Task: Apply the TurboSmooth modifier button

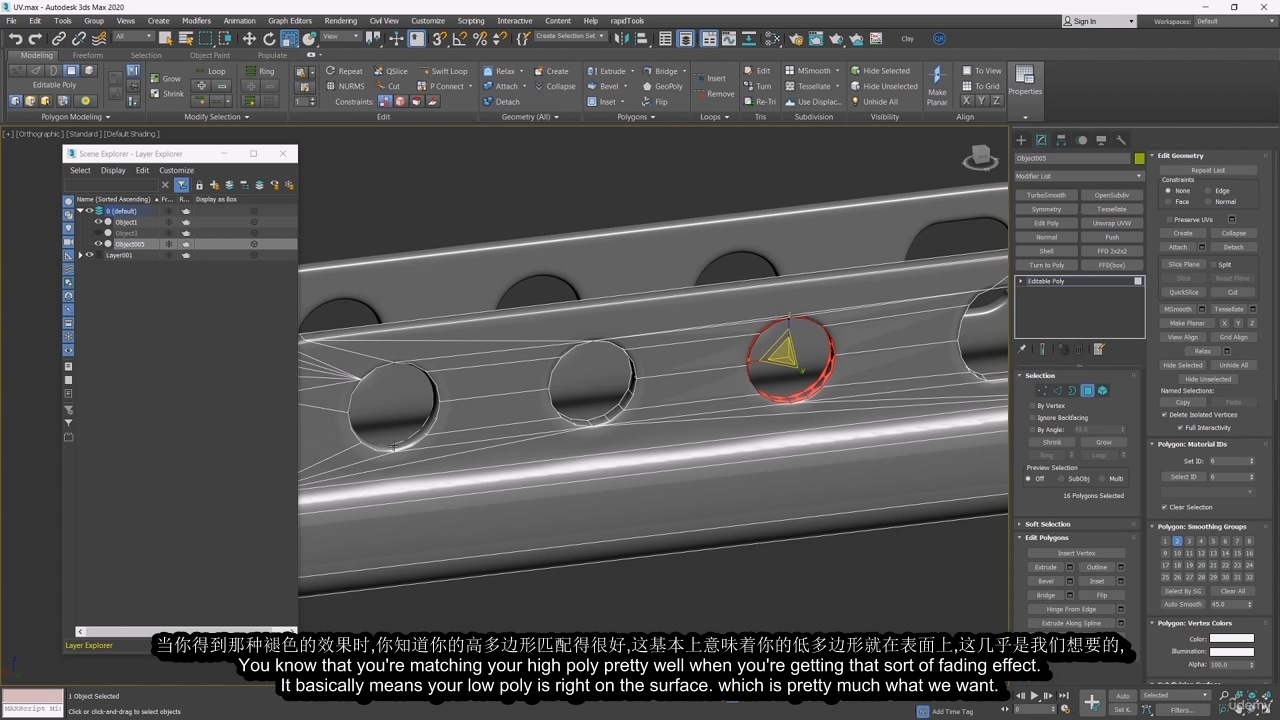Action: (1046, 196)
